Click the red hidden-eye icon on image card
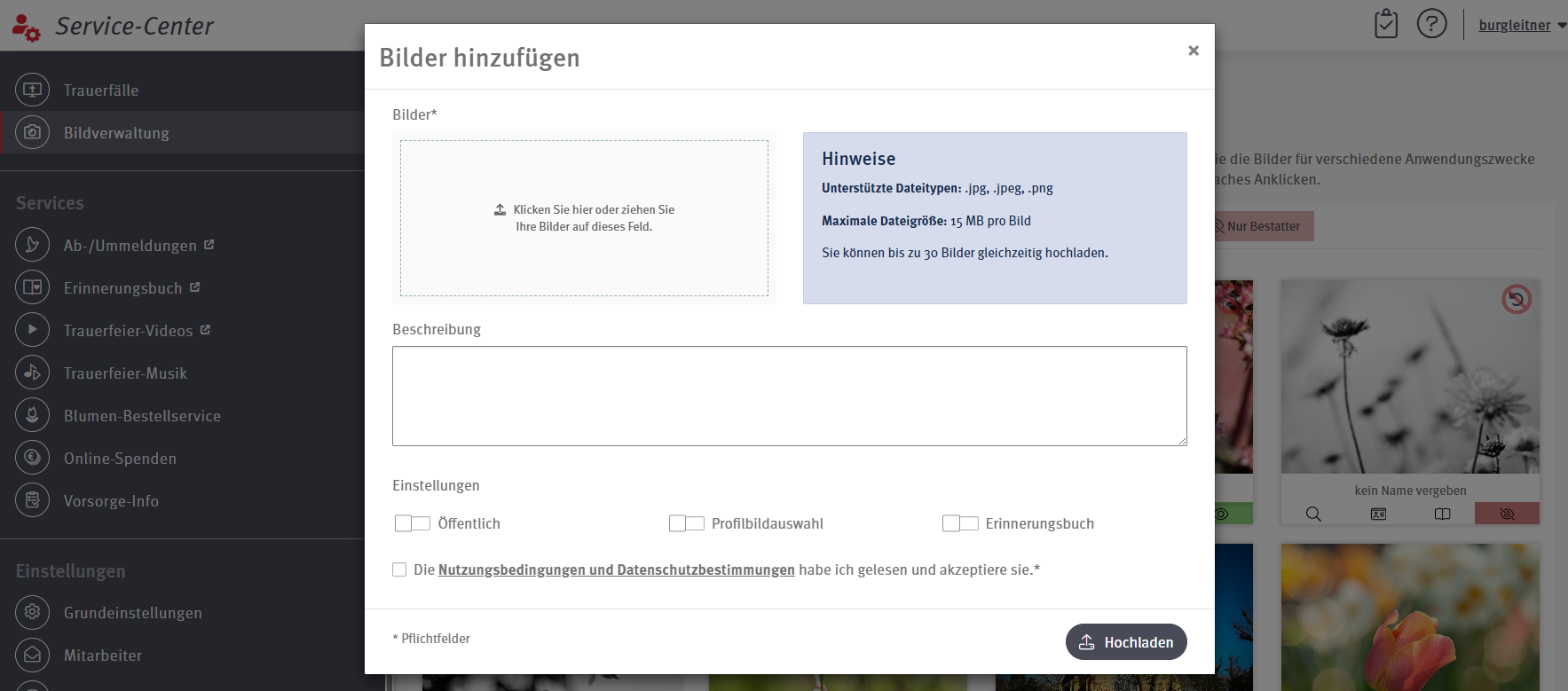This screenshot has height=691, width=1568. pos(1507,514)
